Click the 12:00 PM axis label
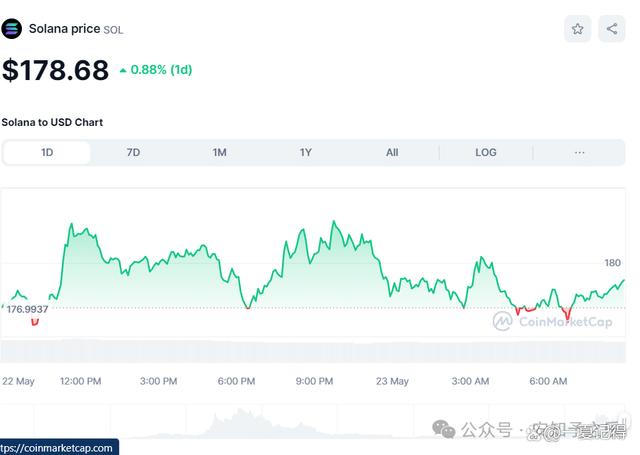640x455 pixels. click(x=80, y=381)
